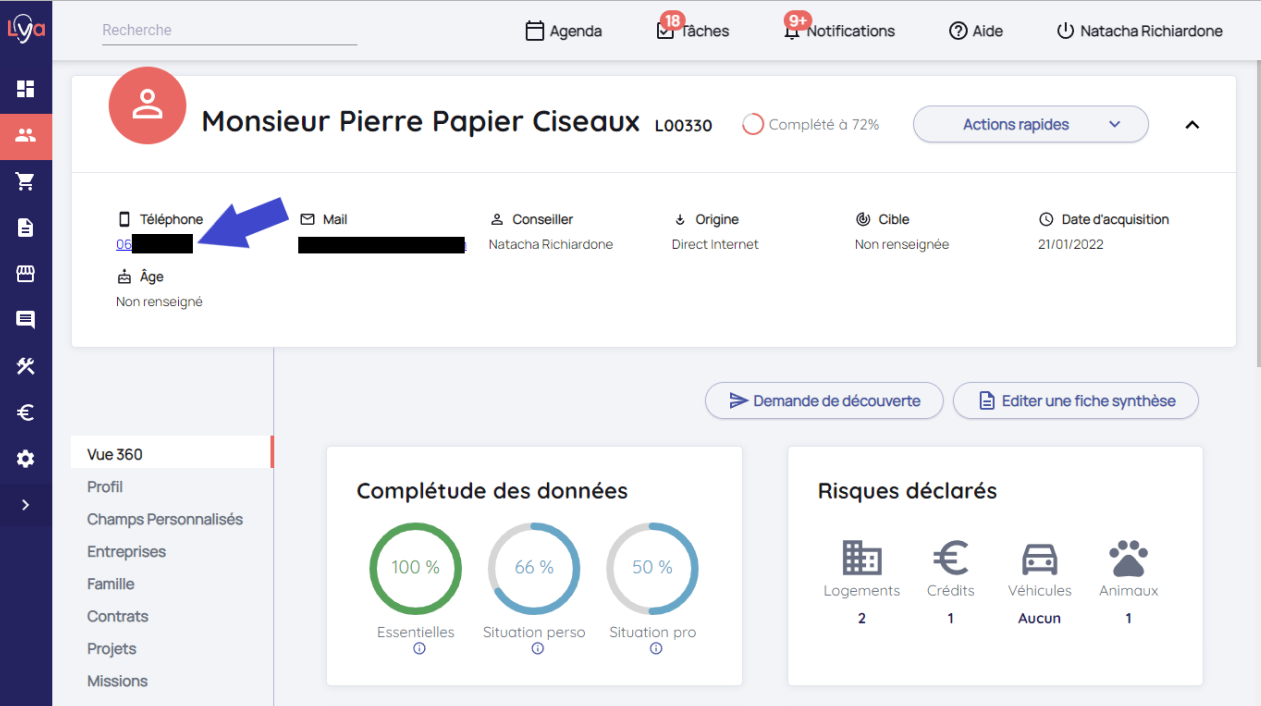
Task: Click into the Recherche search field
Action: [x=229, y=31]
